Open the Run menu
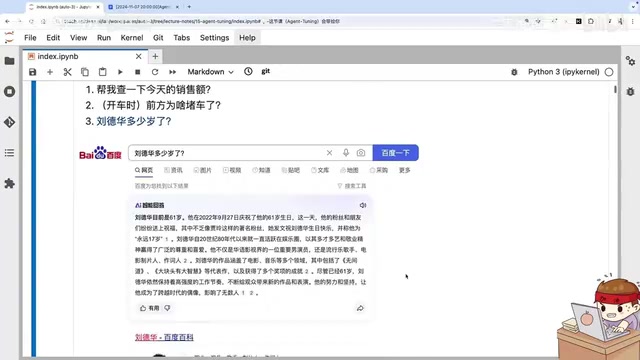Screen dimensions: 640x360 point(104,38)
